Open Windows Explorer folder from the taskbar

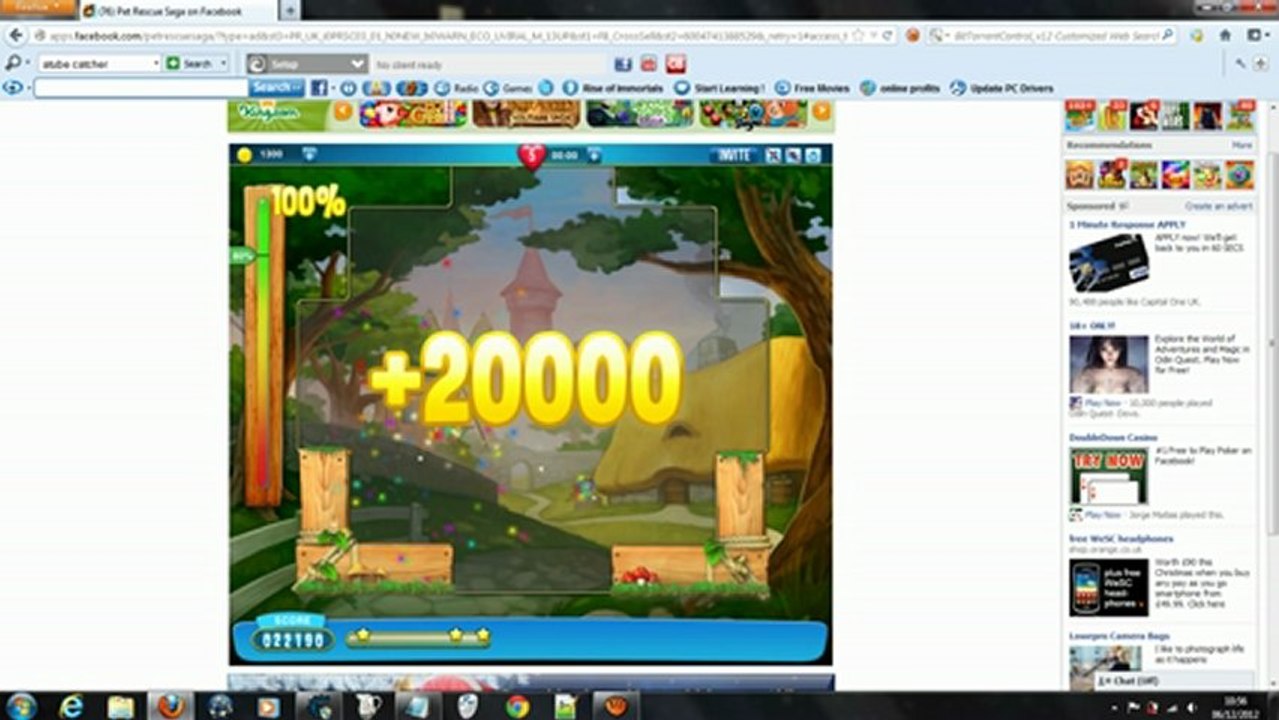(121, 706)
